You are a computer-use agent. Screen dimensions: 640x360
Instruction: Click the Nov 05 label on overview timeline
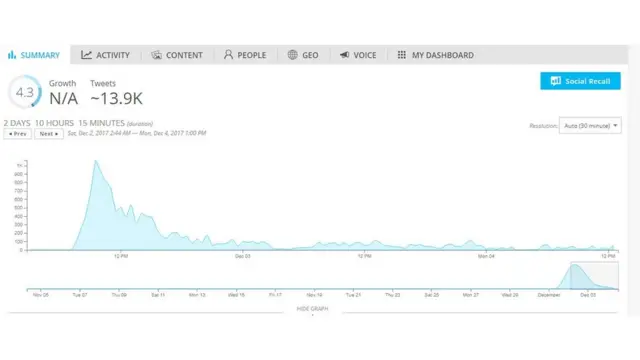pos(40,295)
